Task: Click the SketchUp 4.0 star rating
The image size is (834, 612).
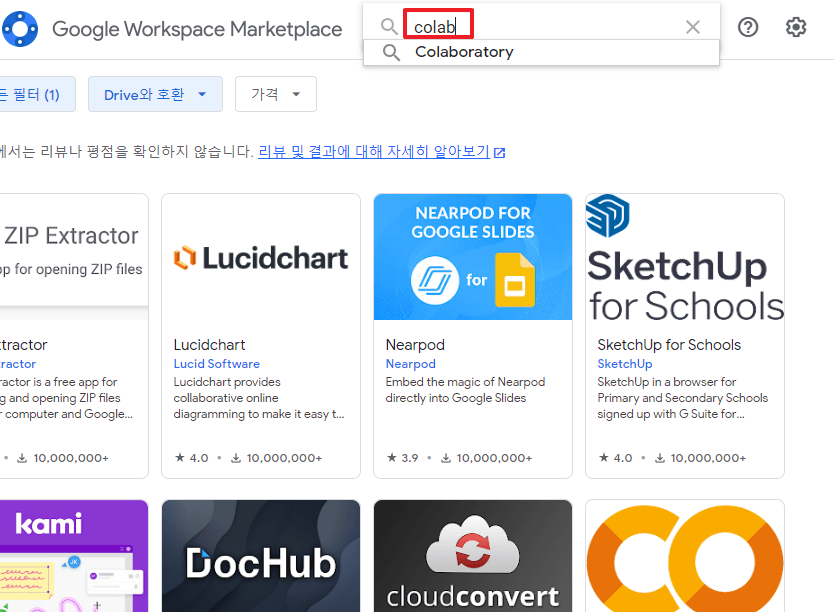Action: tap(615, 458)
